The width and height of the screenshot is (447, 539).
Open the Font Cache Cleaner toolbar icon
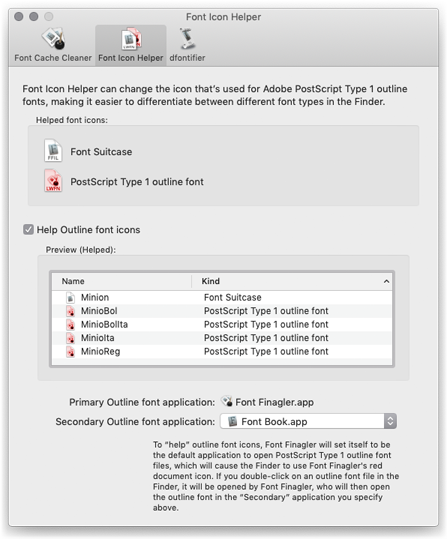click(x=53, y=38)
